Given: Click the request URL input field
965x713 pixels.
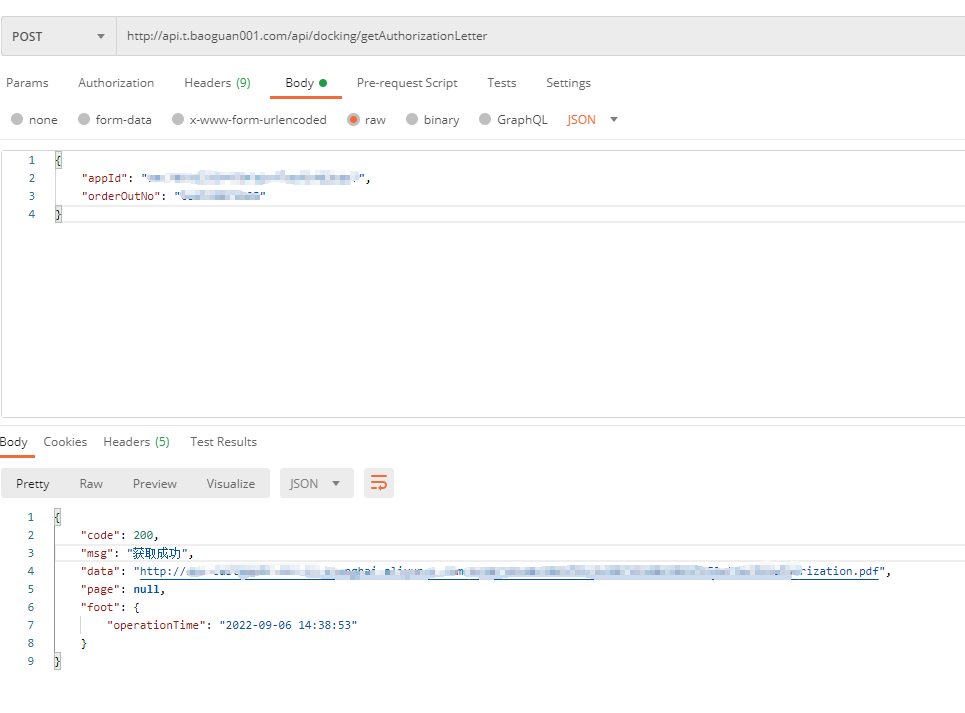Looking at the screenshot, I should tap(540, 36).
